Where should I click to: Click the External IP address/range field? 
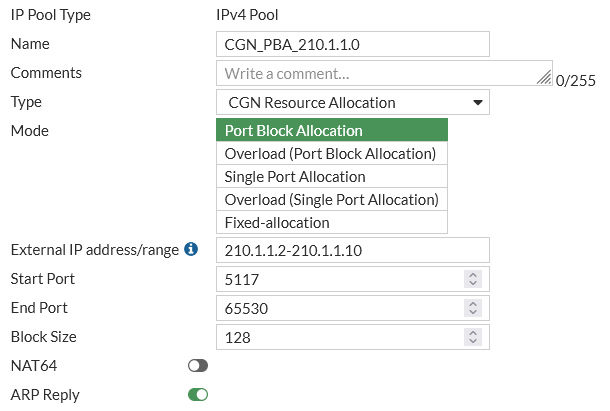click(x=352, y=250)
